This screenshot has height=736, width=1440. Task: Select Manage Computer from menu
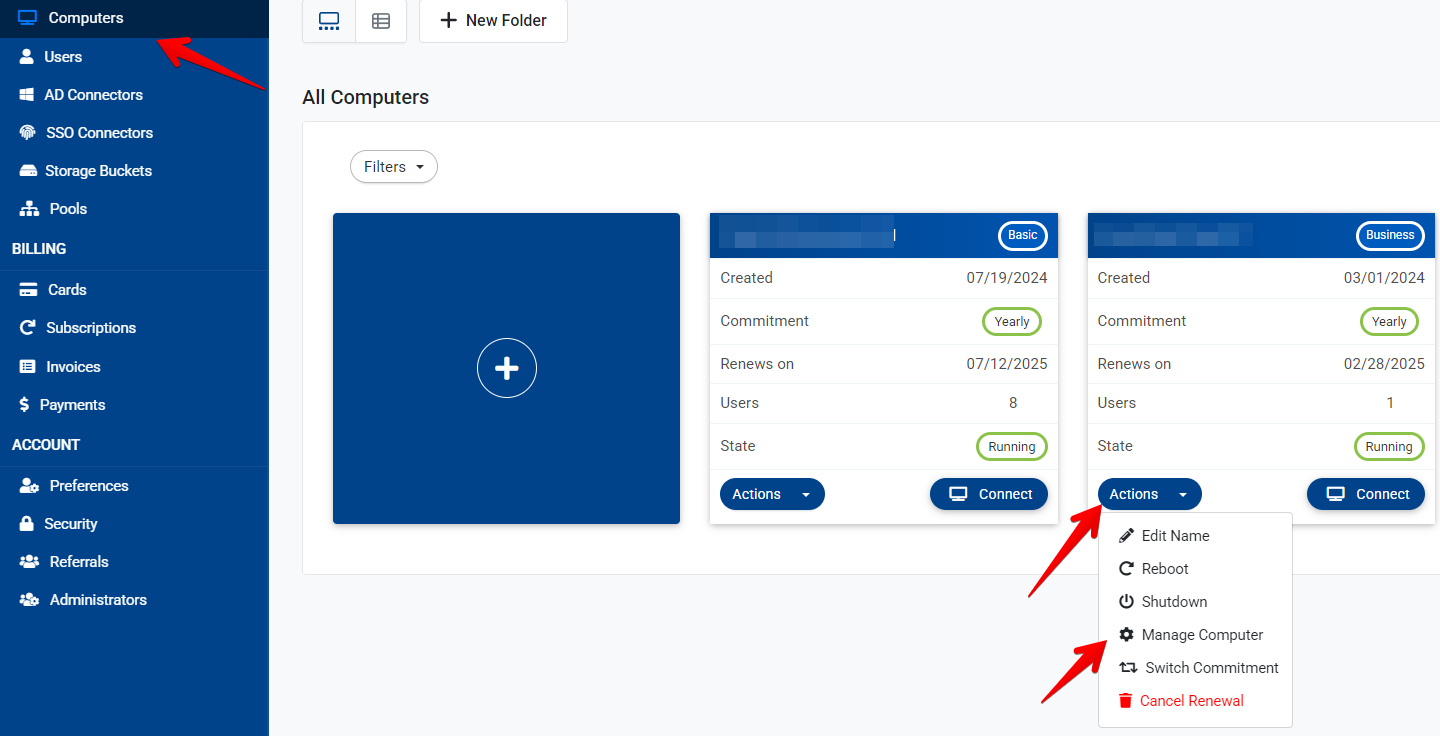pyautogui.click(x=1201, y=635)
